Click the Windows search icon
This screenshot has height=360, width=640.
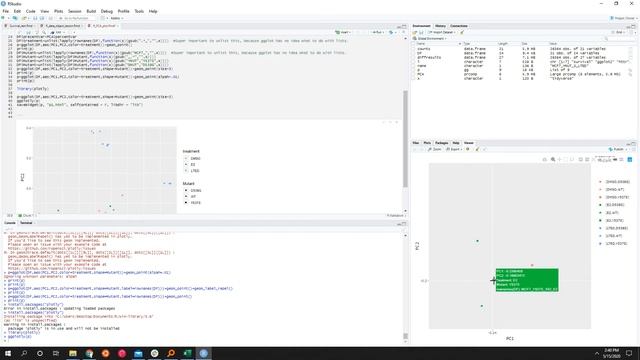(24, 353)
